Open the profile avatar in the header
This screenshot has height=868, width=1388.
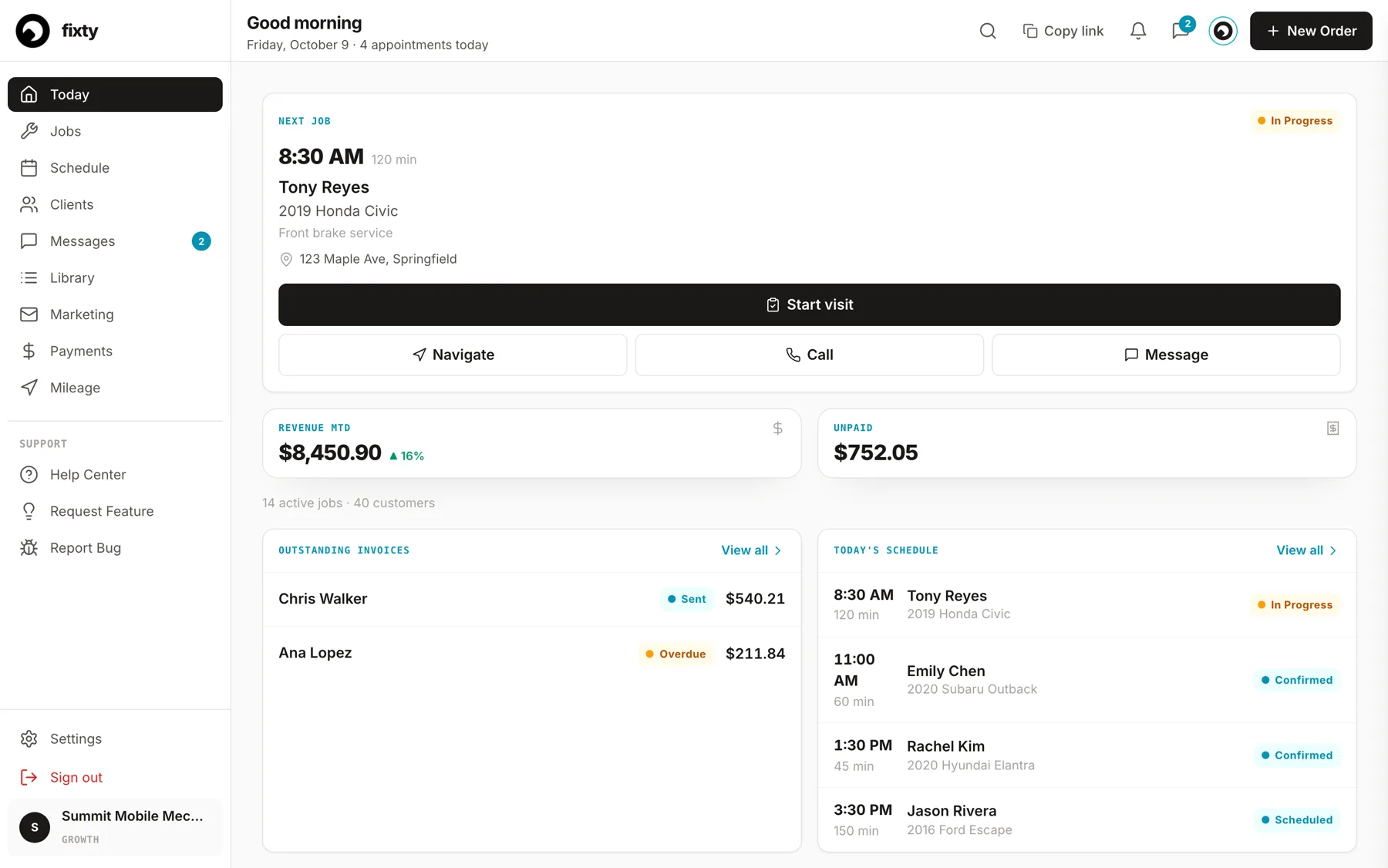[1223, 31]
